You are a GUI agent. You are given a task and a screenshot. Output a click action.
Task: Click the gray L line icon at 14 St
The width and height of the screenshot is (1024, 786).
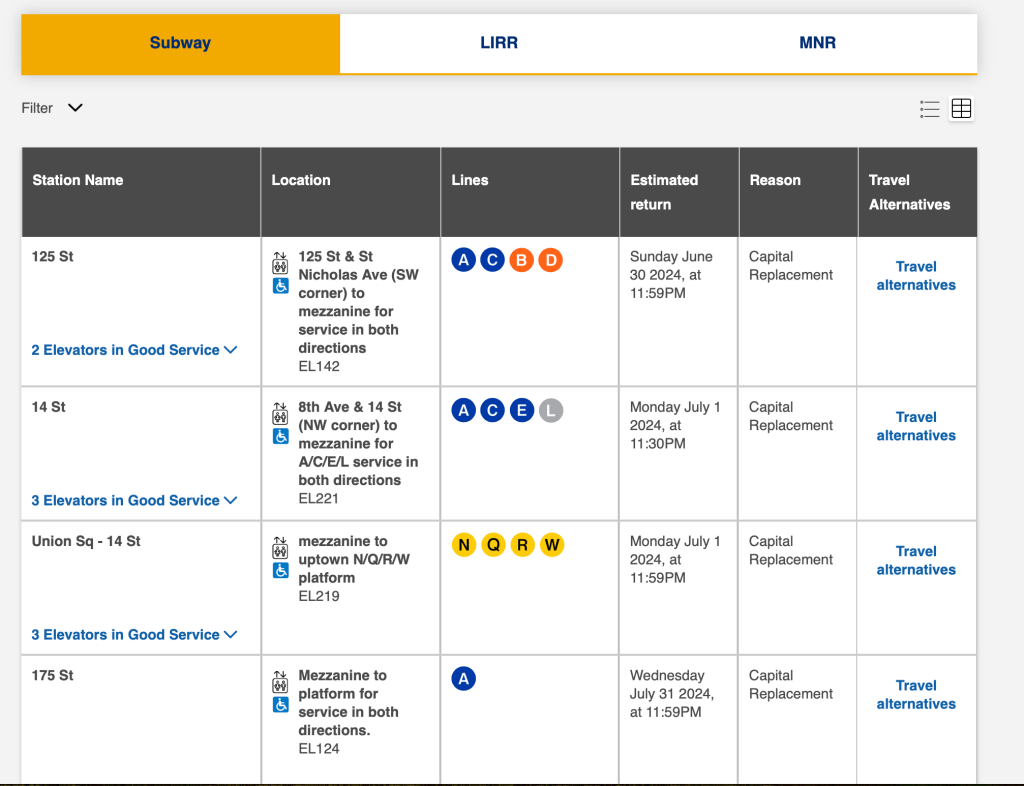point(550,411)
